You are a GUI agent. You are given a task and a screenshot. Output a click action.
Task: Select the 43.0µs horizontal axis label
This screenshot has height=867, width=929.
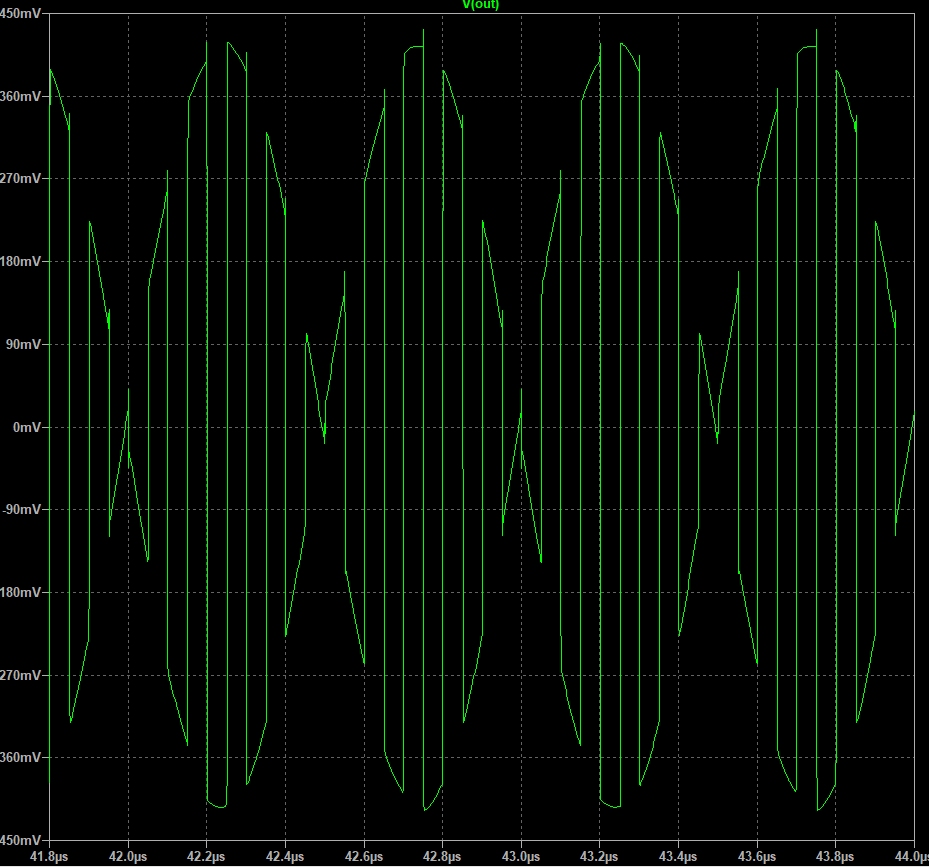click(521, 857)
